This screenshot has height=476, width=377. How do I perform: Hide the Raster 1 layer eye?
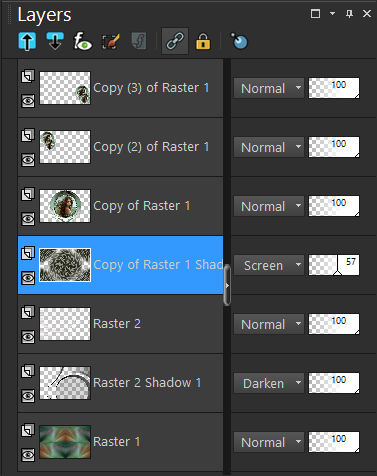click(28, 455)
